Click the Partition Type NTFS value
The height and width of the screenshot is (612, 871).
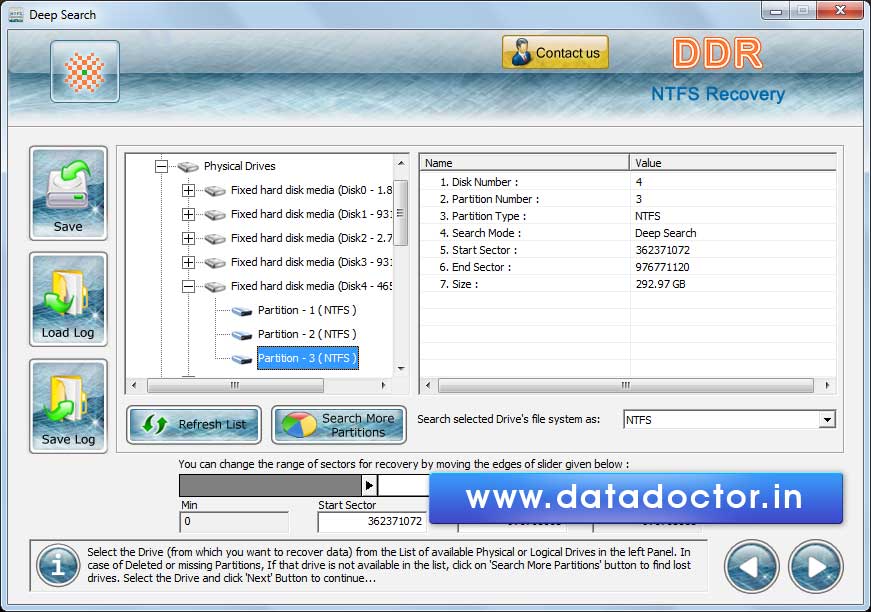click(x=648, y=216)
